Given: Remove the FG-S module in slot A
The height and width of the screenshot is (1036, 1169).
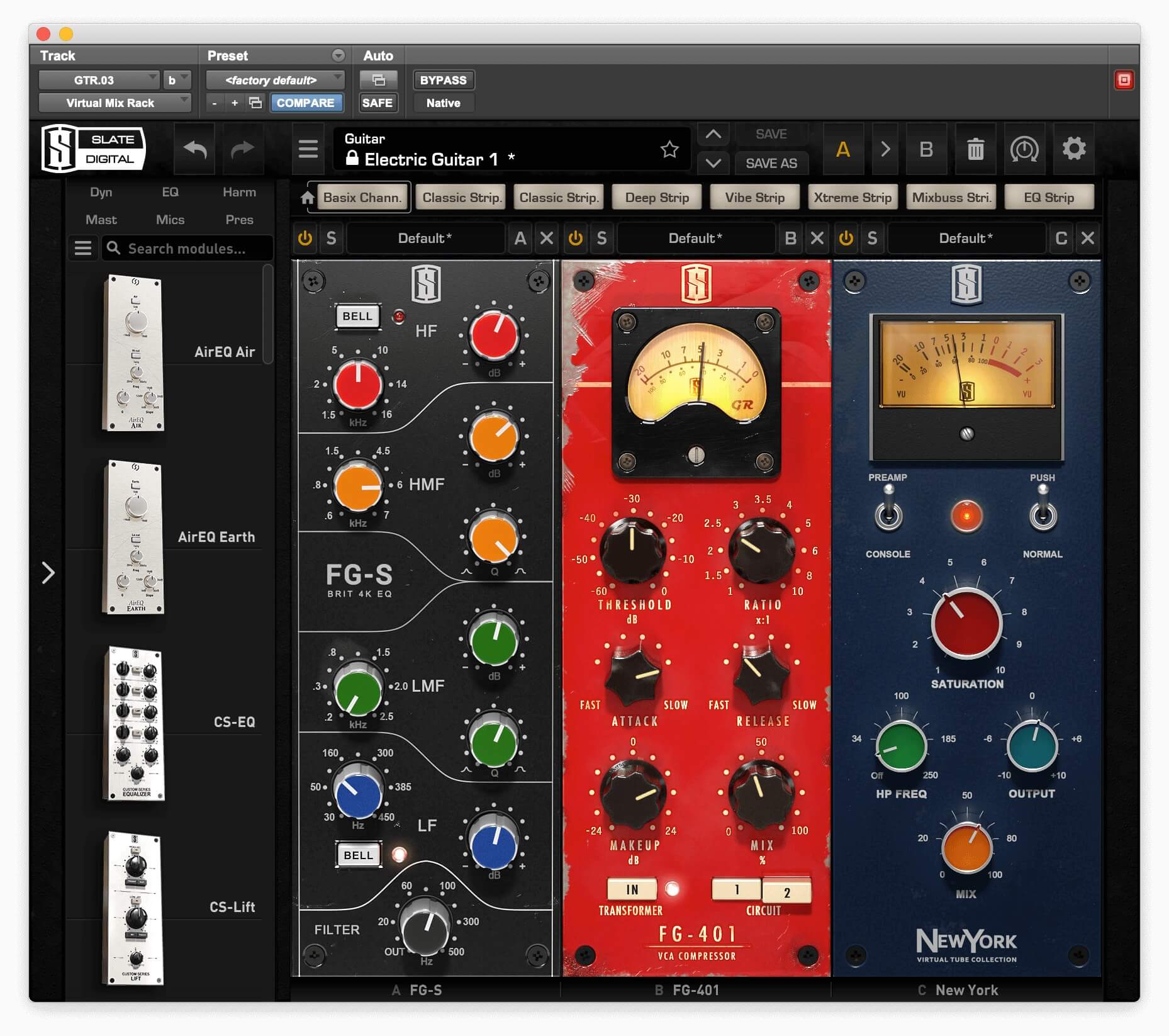Looking at the screenshot, I should pyautogui.click(x=547, y=238).
